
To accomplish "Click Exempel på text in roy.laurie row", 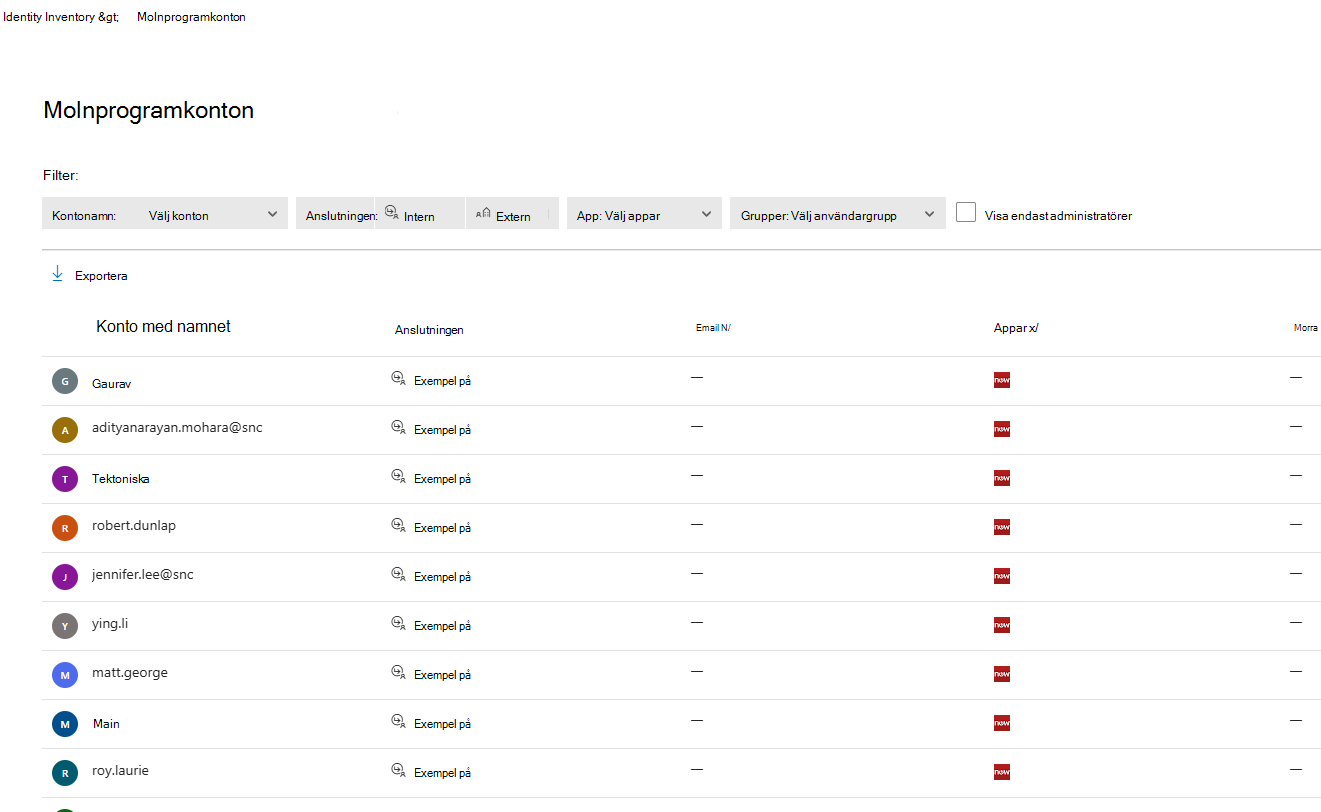I will coord(442,773).
